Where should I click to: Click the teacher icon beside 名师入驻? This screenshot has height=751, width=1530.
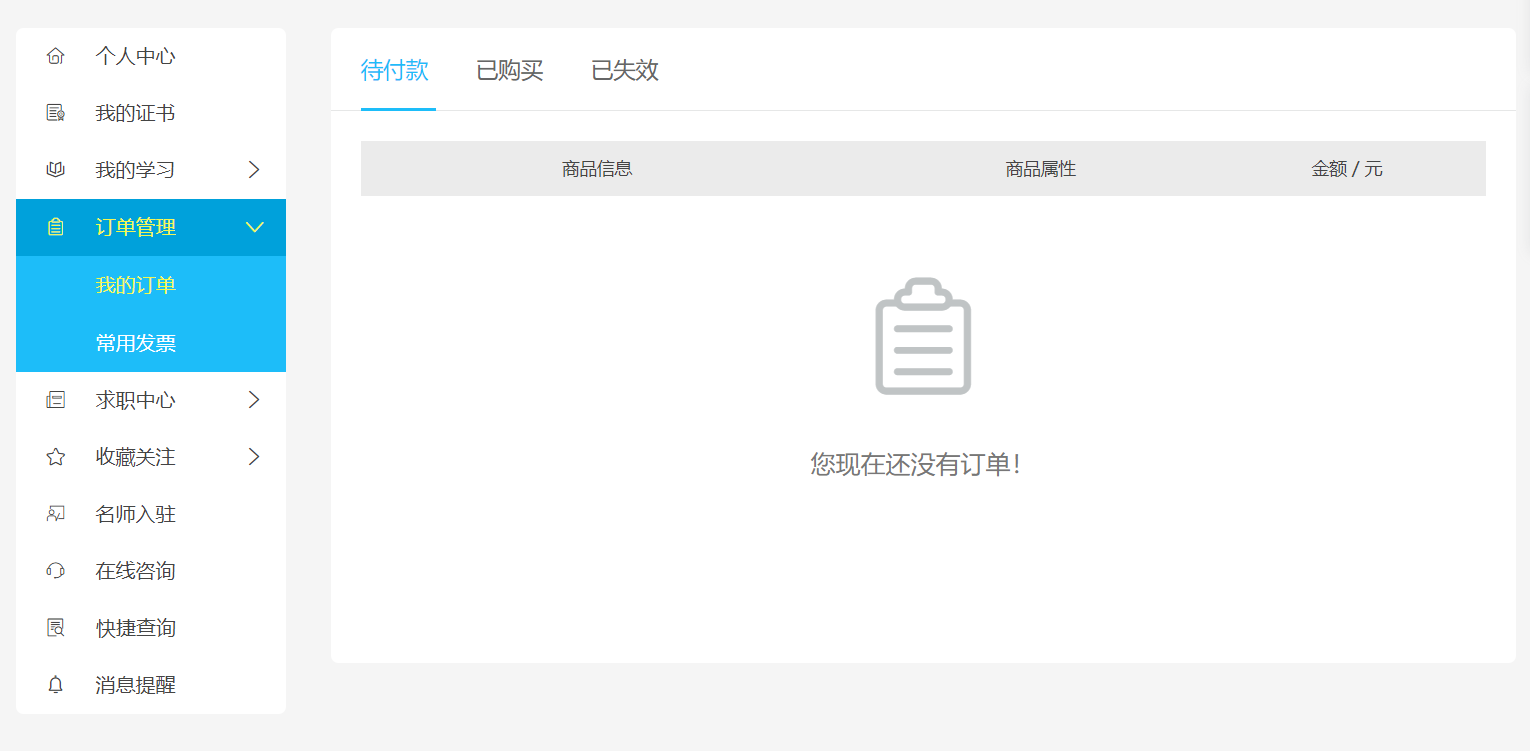click(x=56, y=514)
